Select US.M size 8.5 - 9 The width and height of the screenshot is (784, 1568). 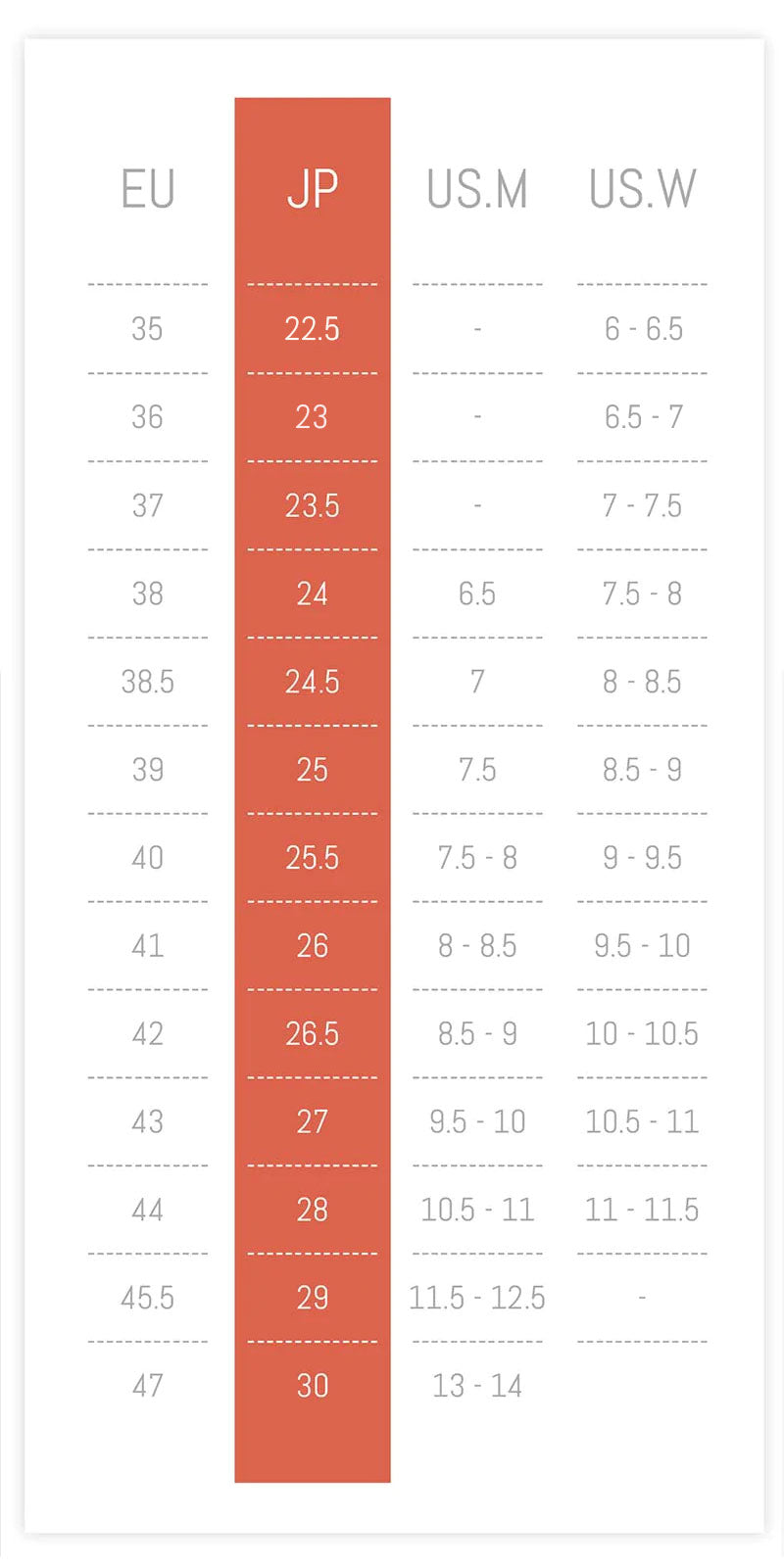(477, 1034)
